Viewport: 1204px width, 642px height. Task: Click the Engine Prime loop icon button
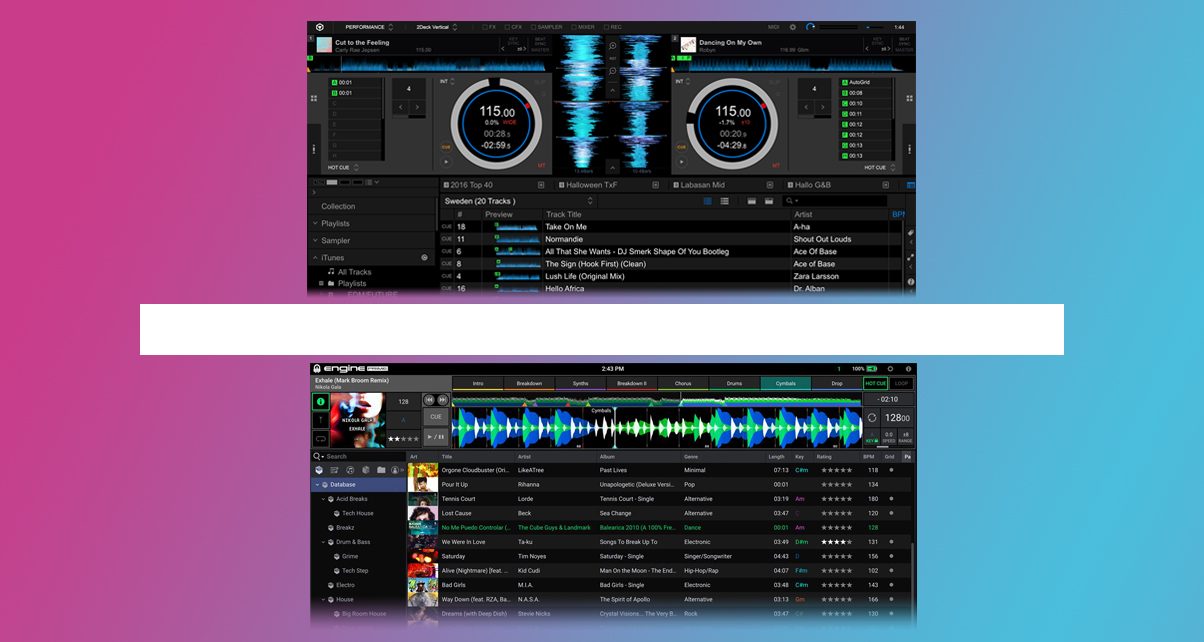(x=321, y=438)
